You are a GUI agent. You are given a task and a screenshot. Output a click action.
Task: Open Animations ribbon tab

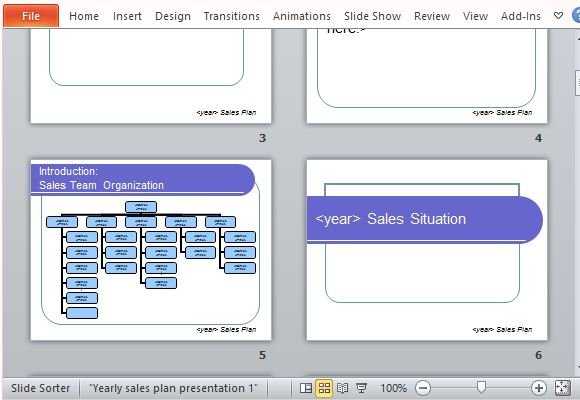302,16
